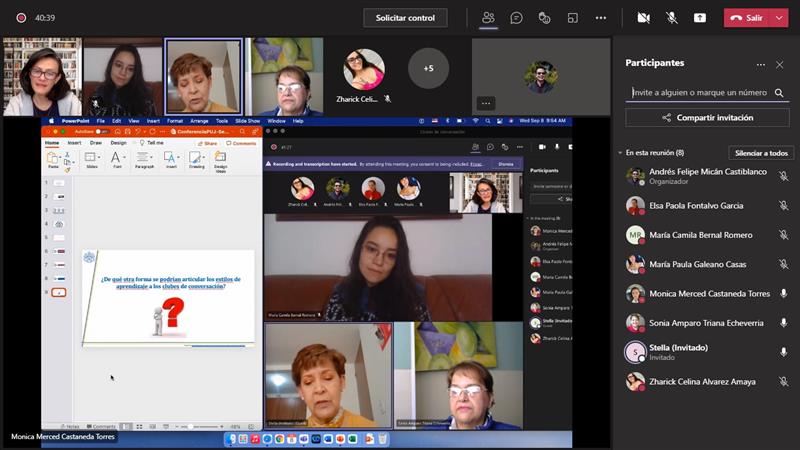The width and height of the screenshot is (800, 450).
Task: Mute Monica Merced Castaneda Torres microphone
Action: tap(784, 293)
